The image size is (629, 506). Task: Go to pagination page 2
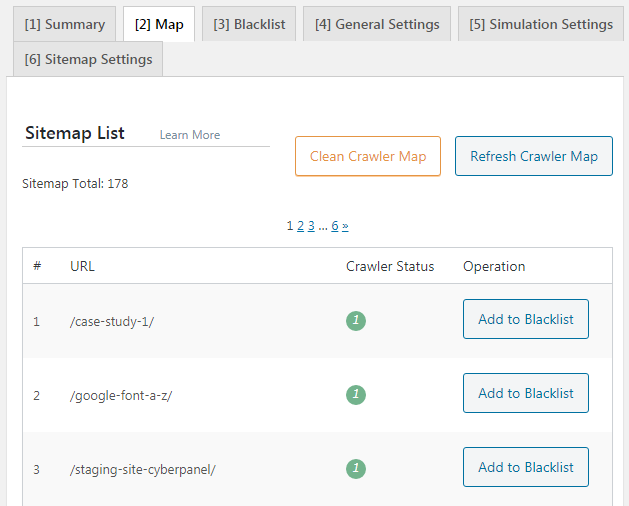pos(300,226)
